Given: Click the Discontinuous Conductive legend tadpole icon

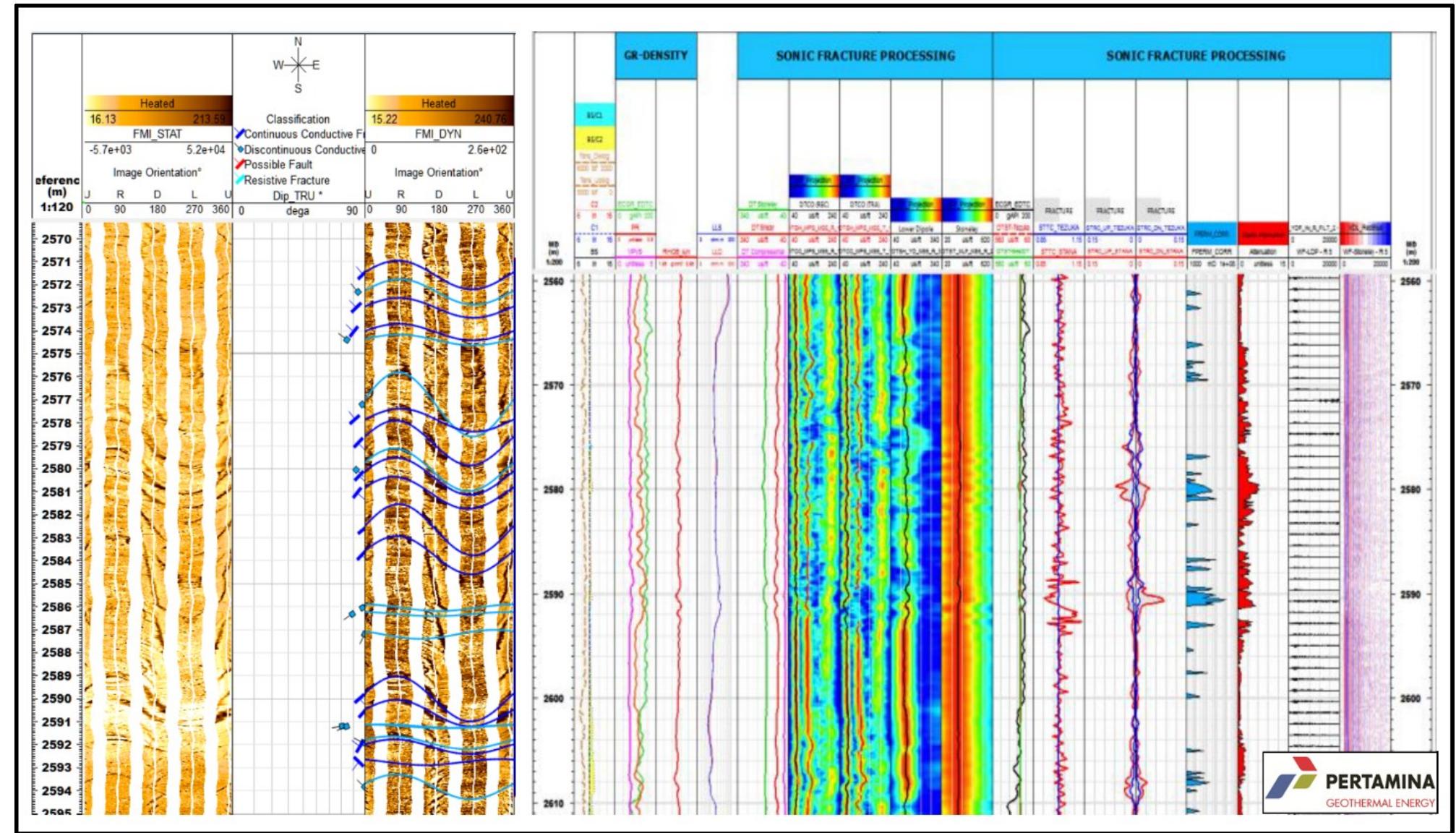Looking at the screenshot, I should pyautogui.click(x=240, y=149).
